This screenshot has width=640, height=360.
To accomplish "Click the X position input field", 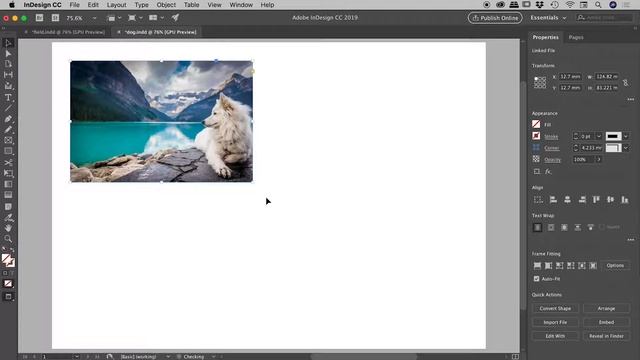I will [570, 77].
